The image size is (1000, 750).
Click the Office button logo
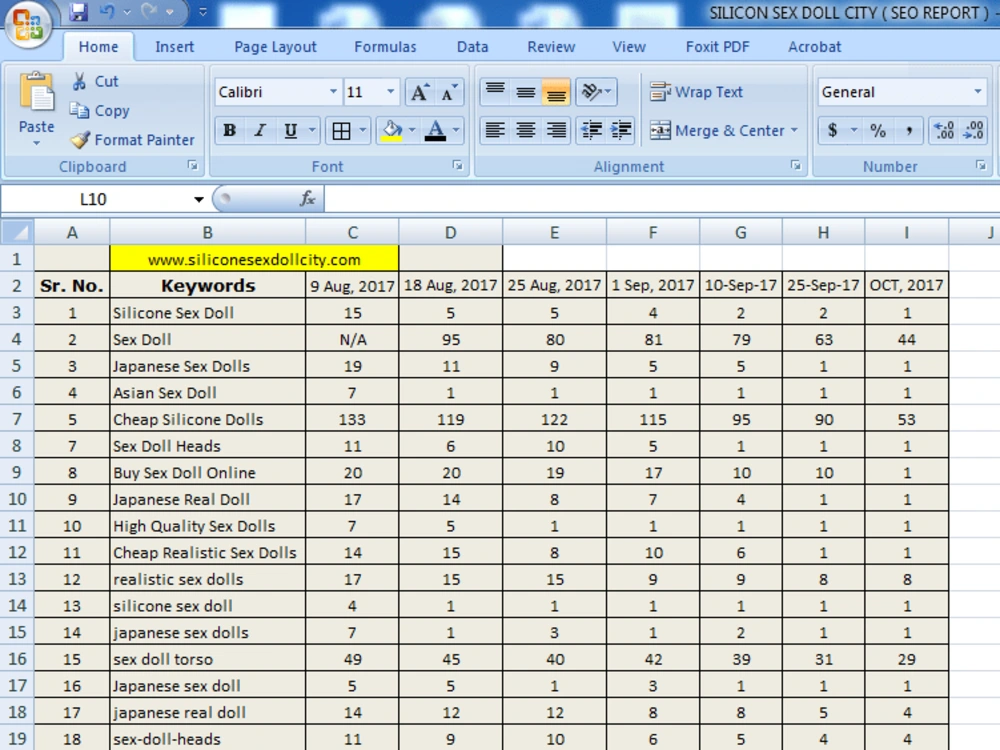coord(27,24)
